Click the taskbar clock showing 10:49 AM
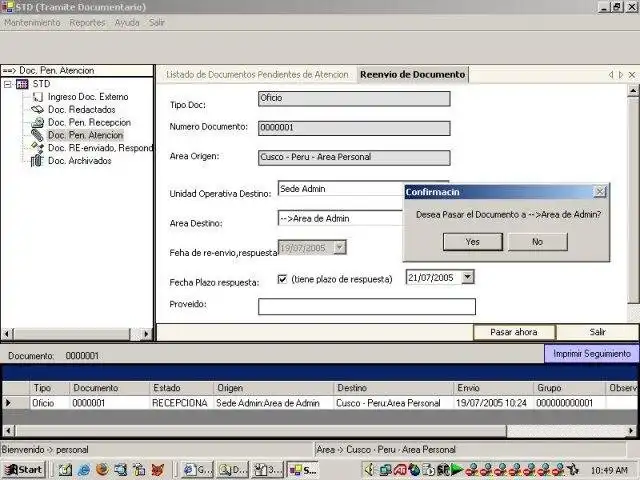 coord(609,470)
